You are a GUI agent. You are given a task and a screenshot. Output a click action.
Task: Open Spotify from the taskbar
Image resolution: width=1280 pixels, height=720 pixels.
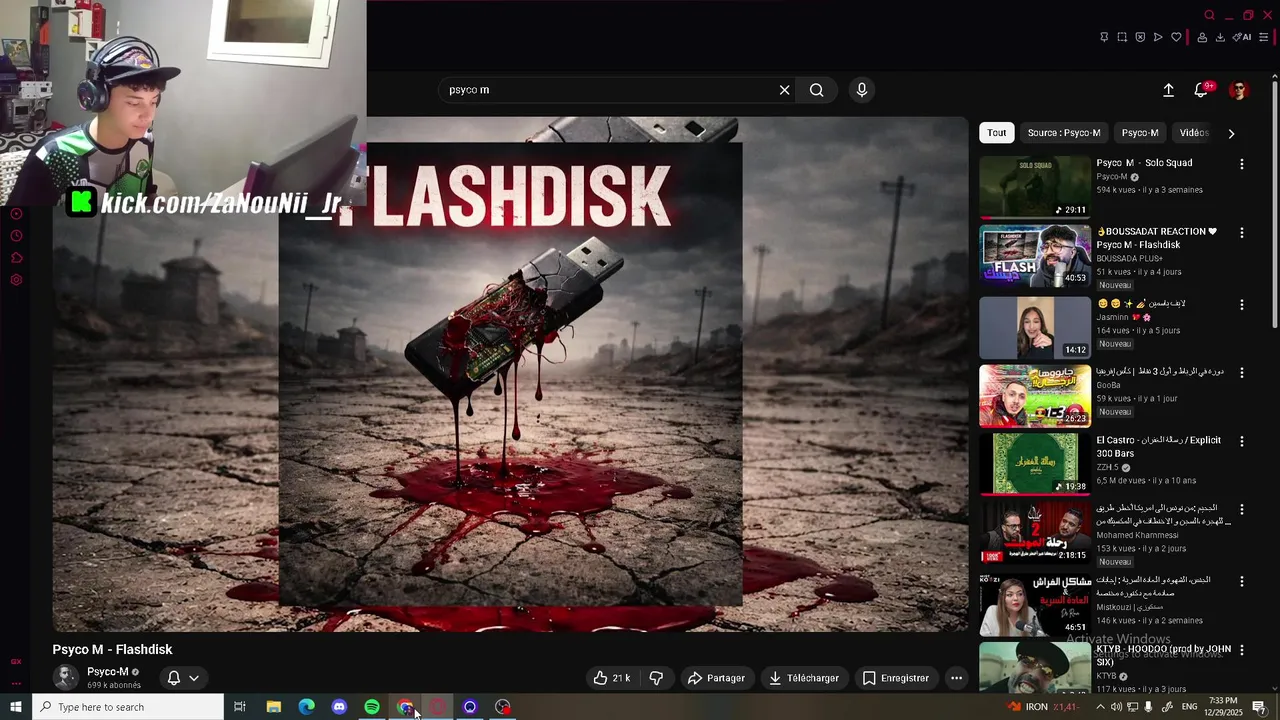(x=372, y=707)
